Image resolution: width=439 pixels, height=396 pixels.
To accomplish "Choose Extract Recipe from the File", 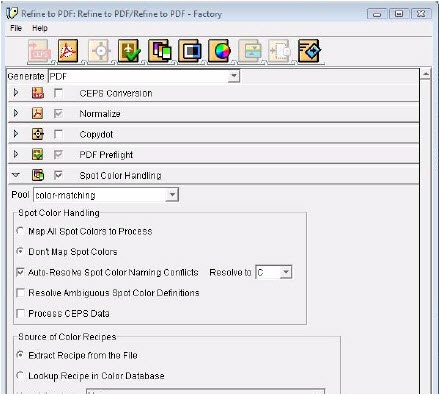I will pos(21,355).
